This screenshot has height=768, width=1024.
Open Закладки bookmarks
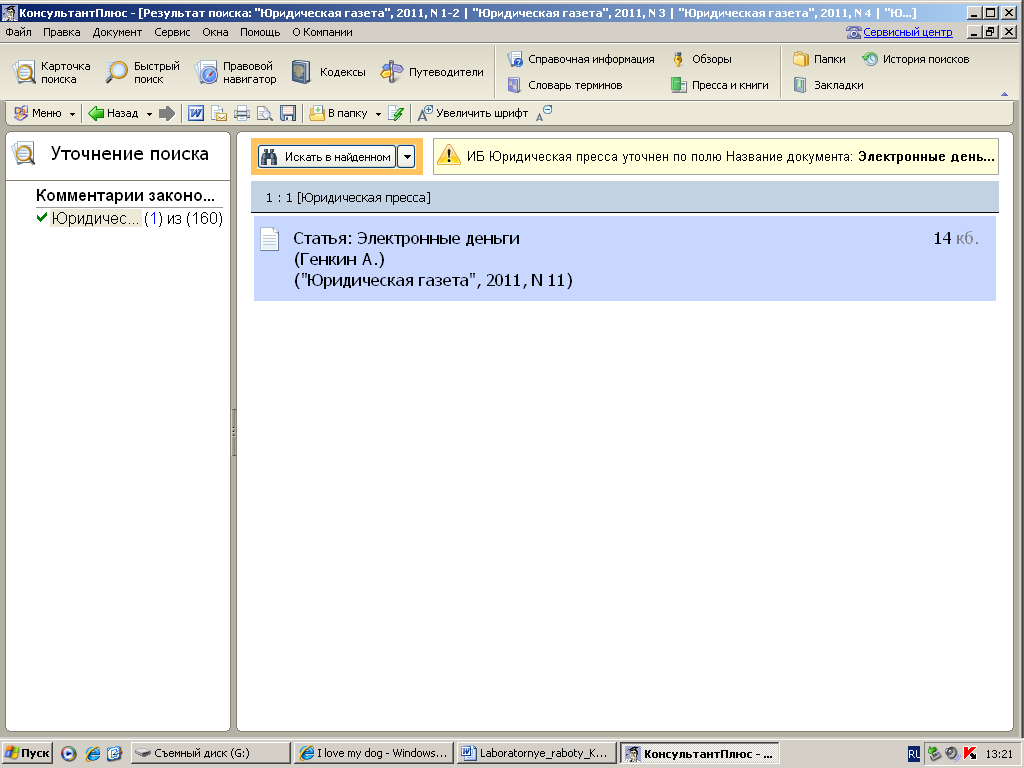(x=828, y=85)
